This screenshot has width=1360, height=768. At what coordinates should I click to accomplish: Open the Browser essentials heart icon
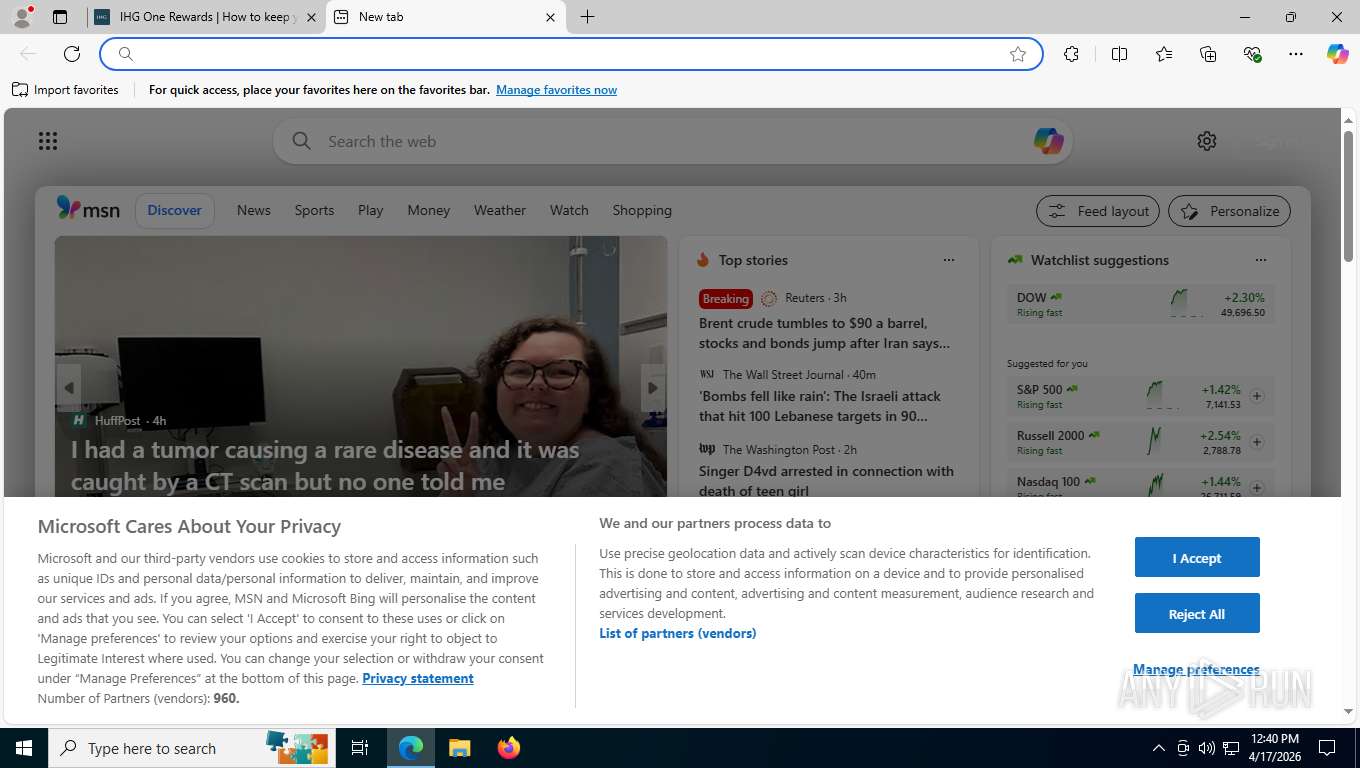coord(1252,54)
